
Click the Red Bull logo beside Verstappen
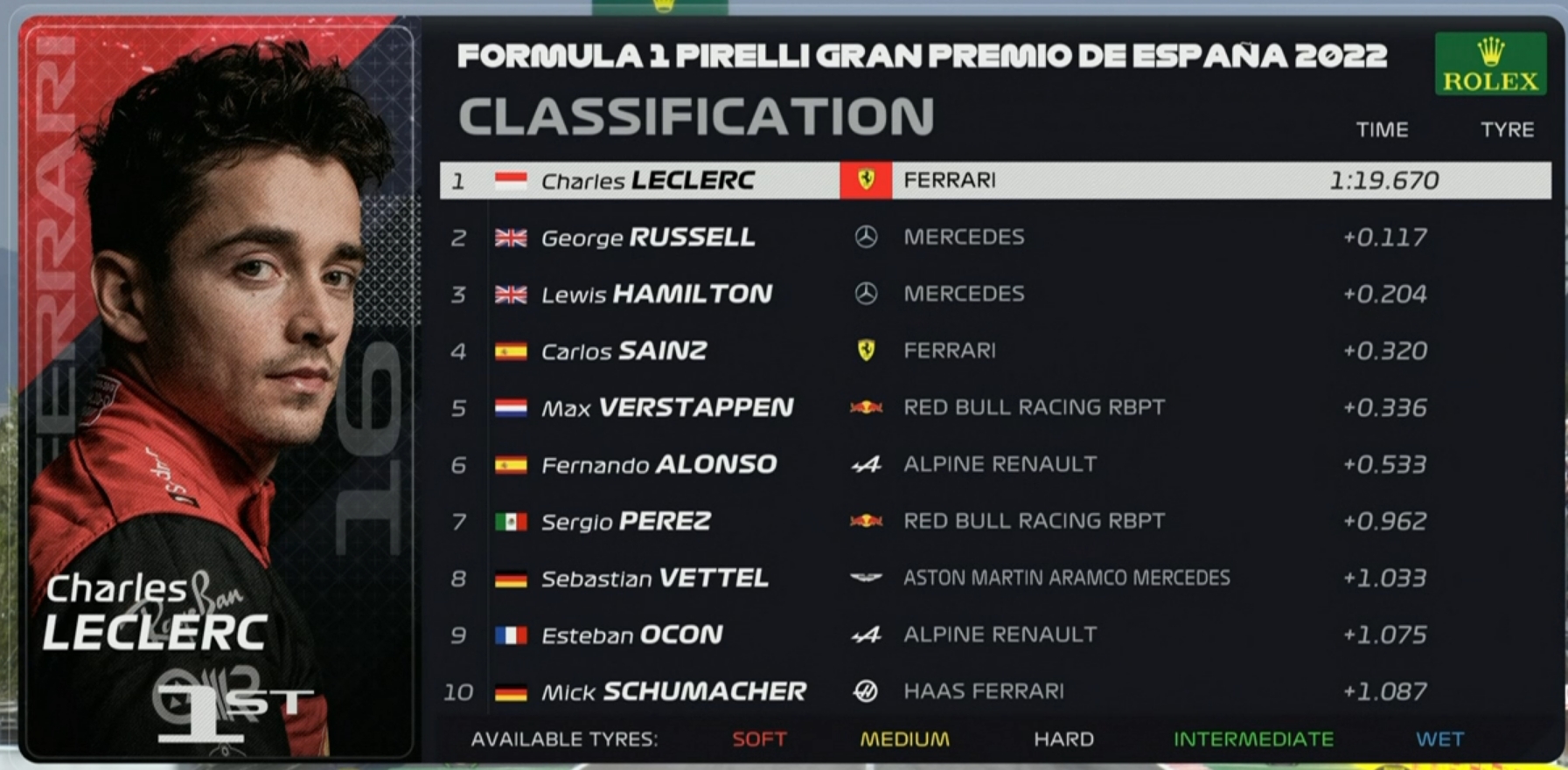click(866, 407)
